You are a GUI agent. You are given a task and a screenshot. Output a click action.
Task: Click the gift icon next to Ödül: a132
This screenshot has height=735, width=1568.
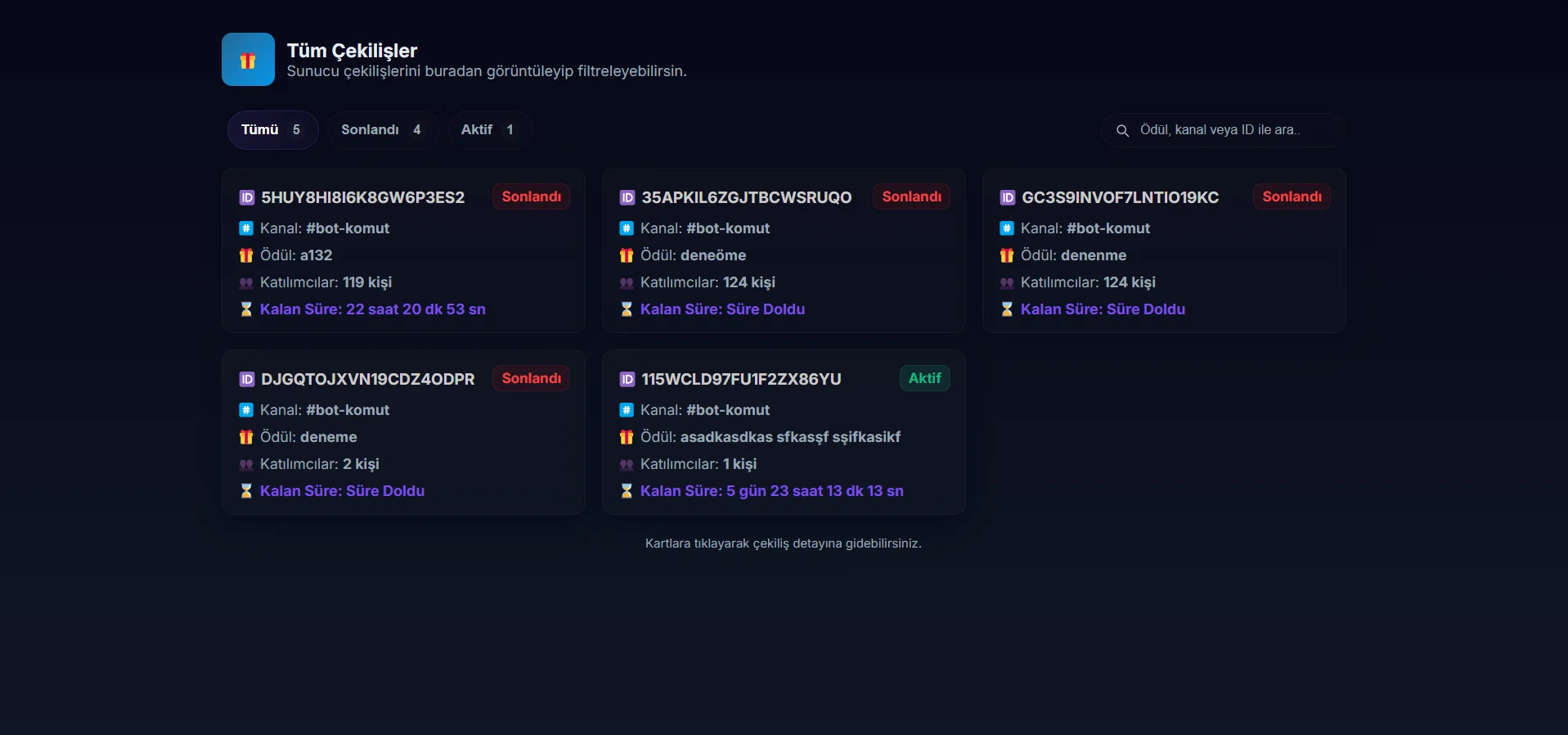pos(246,255)
